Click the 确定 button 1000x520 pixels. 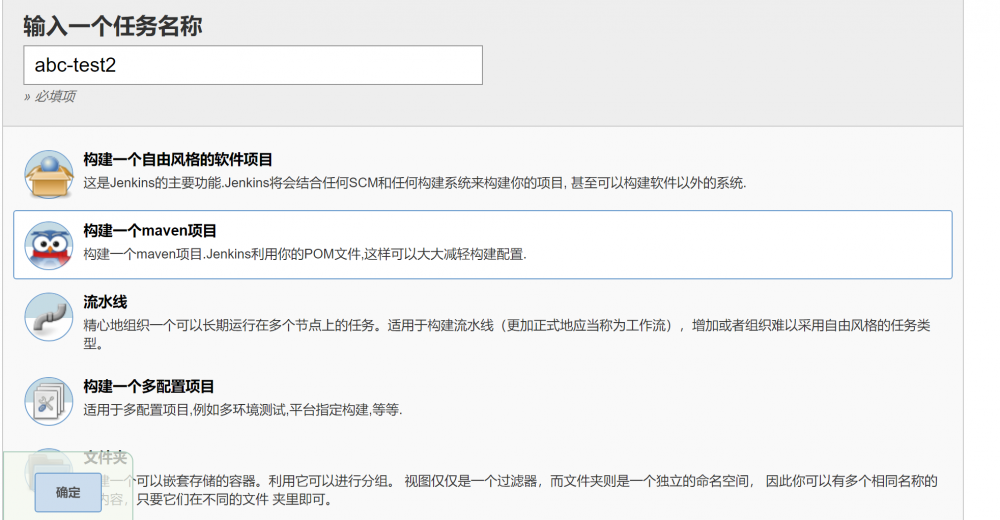click(x=68, y=493)
